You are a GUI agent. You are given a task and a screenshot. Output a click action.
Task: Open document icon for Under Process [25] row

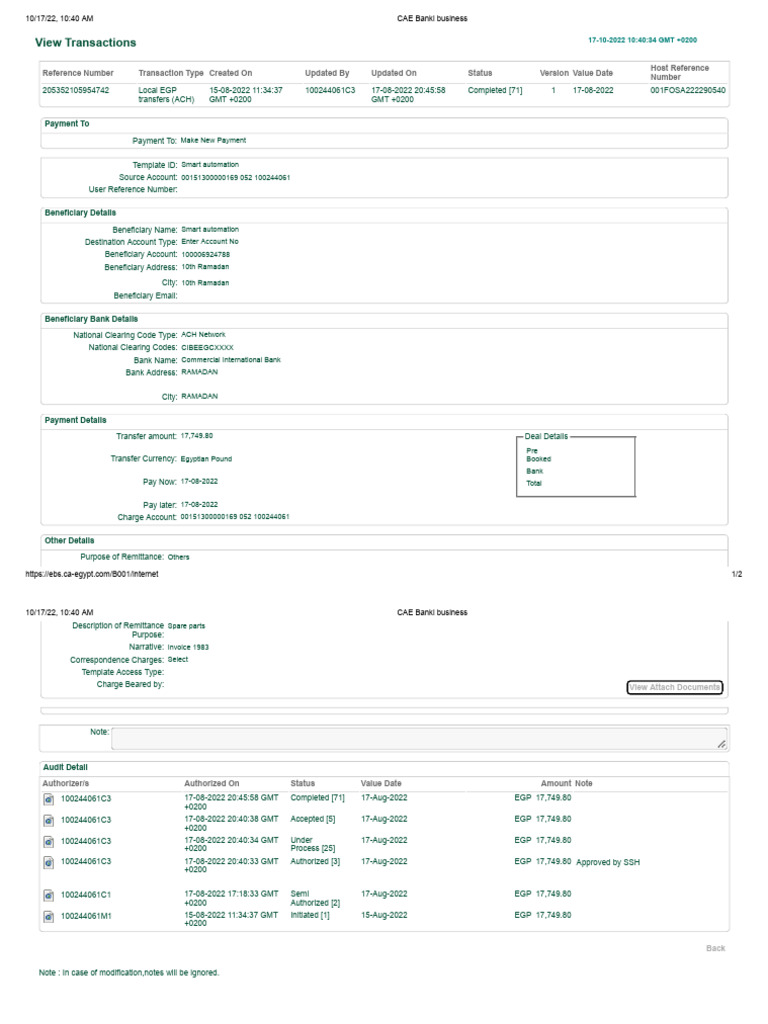(48, 842)
